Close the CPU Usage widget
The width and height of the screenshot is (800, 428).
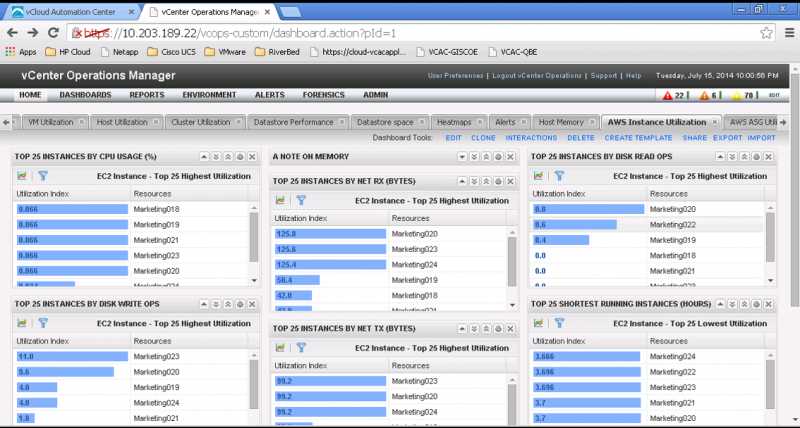point(252,157)
